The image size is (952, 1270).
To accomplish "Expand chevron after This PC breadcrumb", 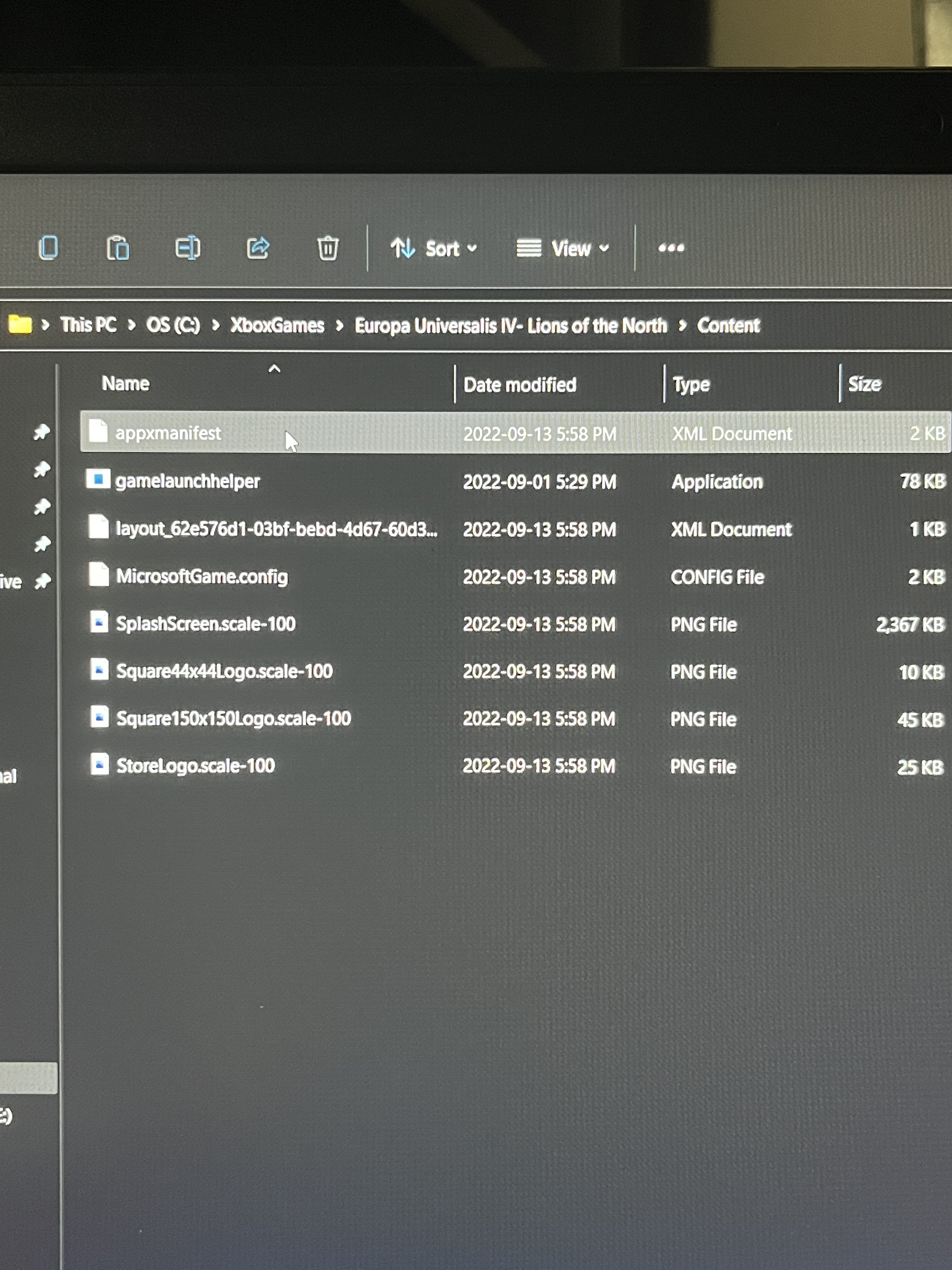I will click(131, 325).
